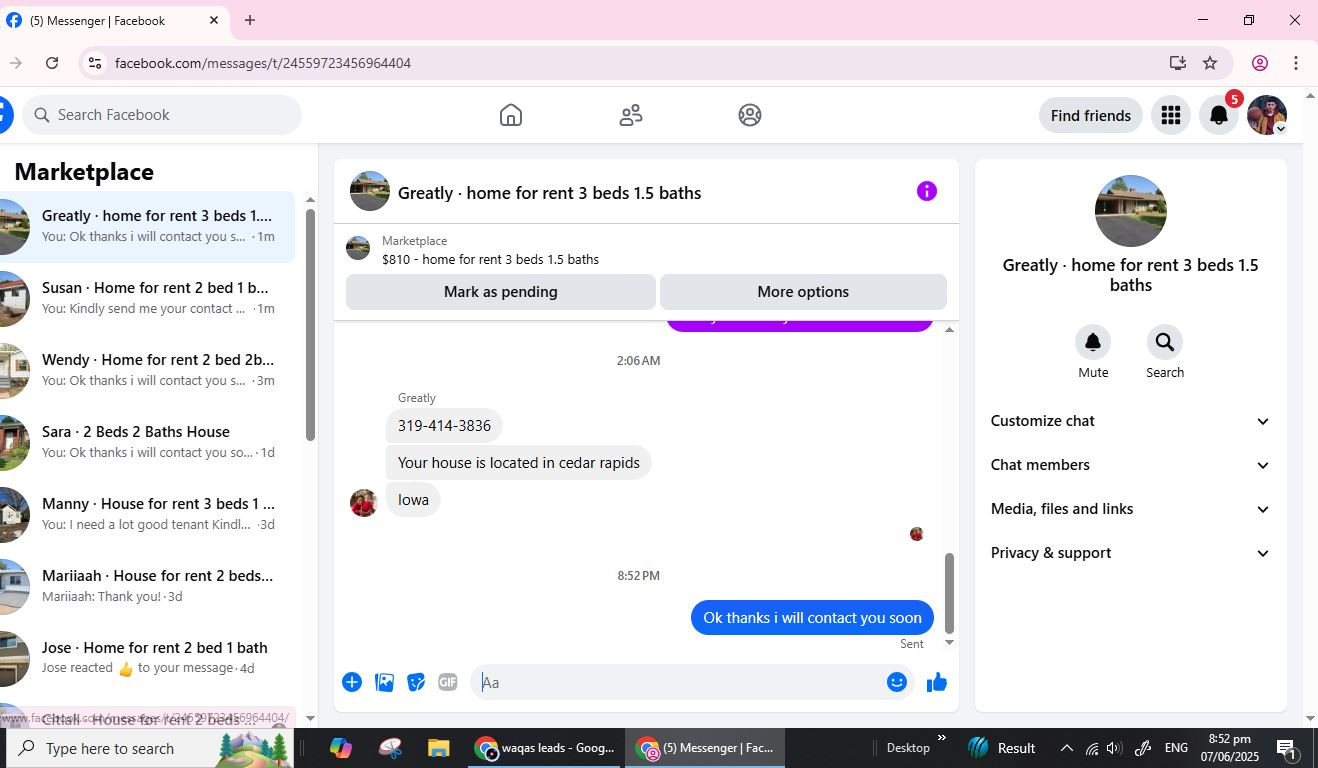Screen dimensions: 1318x768
Task: Open emoji picker in message box
Action: [x=897, y=682]
